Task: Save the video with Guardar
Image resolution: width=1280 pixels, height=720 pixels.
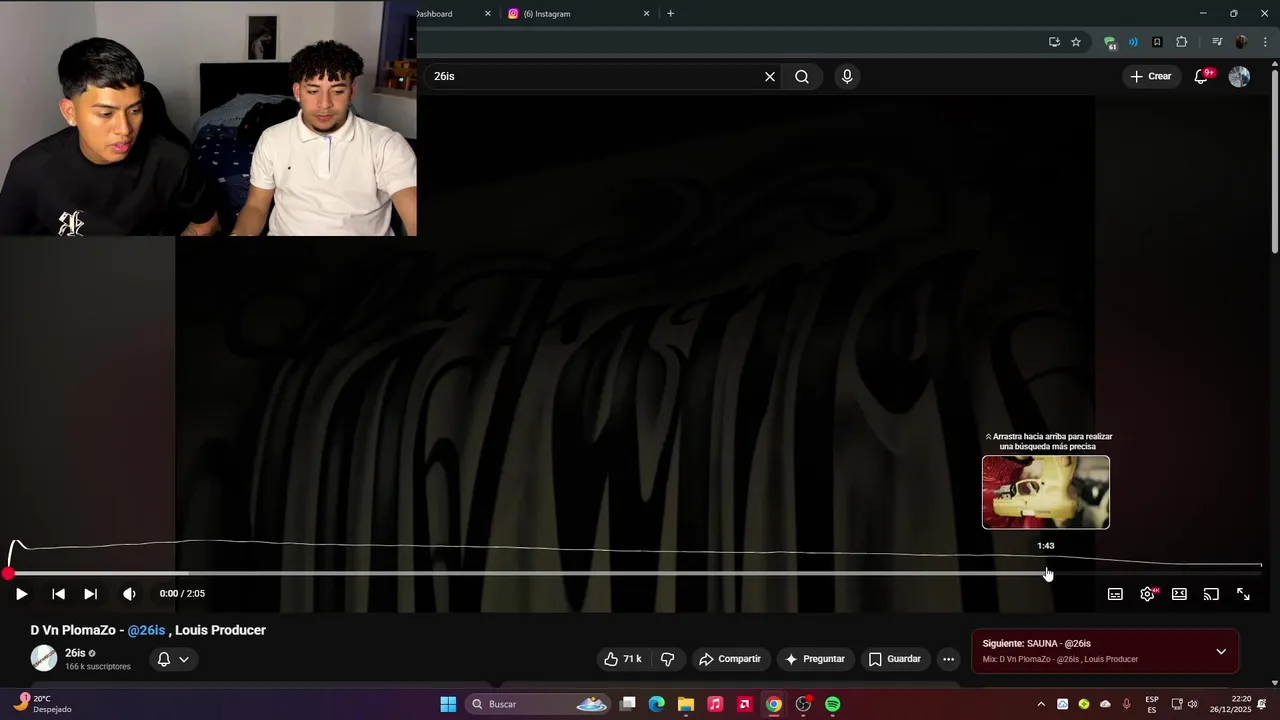Action: click(894, 659)
